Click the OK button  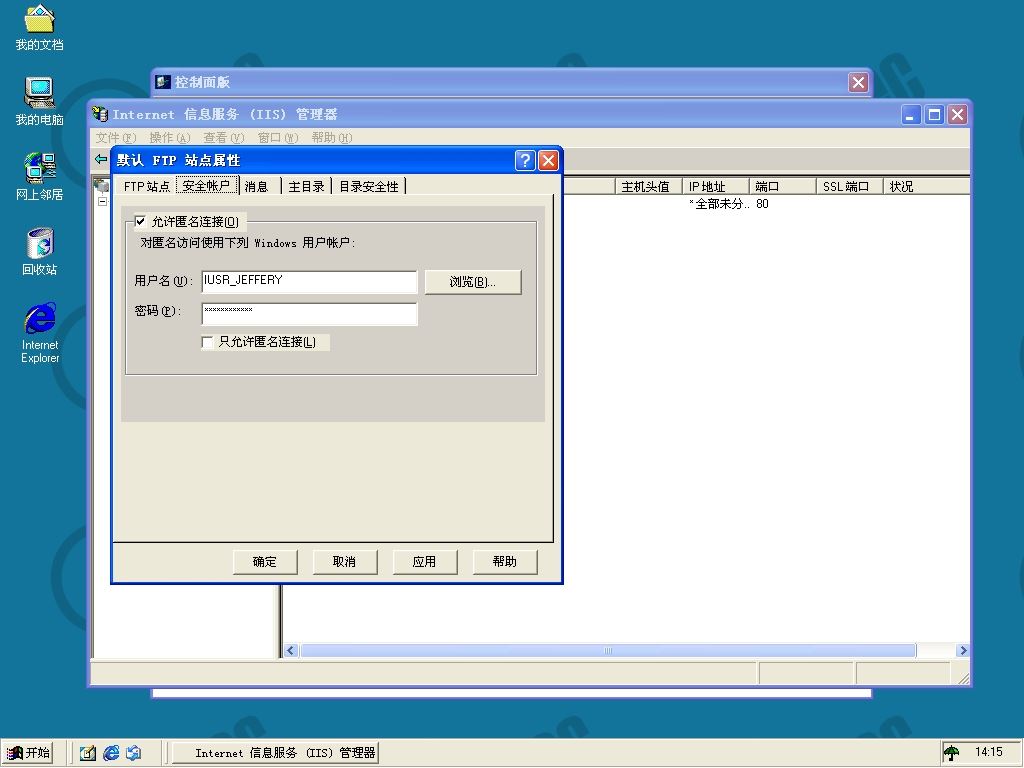pyautogui.click(x=264, y=562)
